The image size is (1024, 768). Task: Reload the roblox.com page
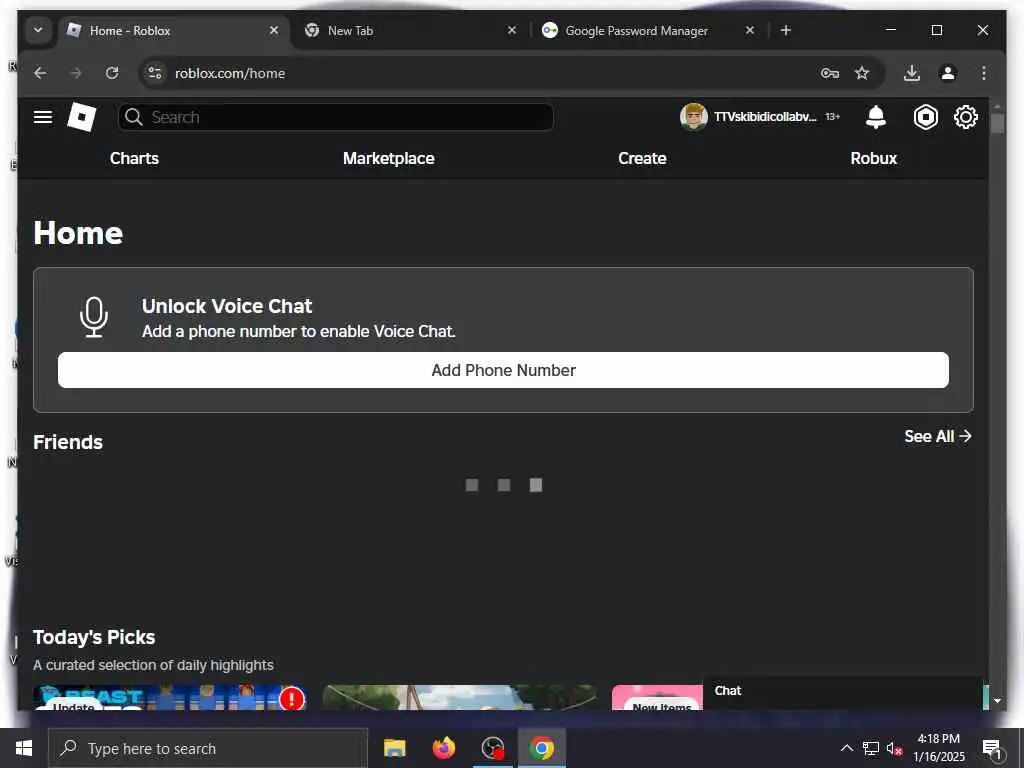(x=112, y=73)
